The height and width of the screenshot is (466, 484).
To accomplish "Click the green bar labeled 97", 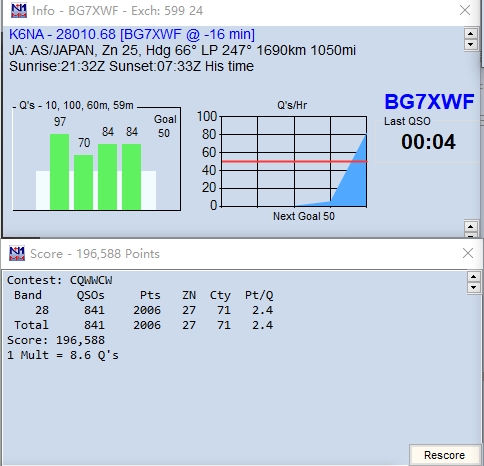I will pyautogui.click(x=60, y=172).
